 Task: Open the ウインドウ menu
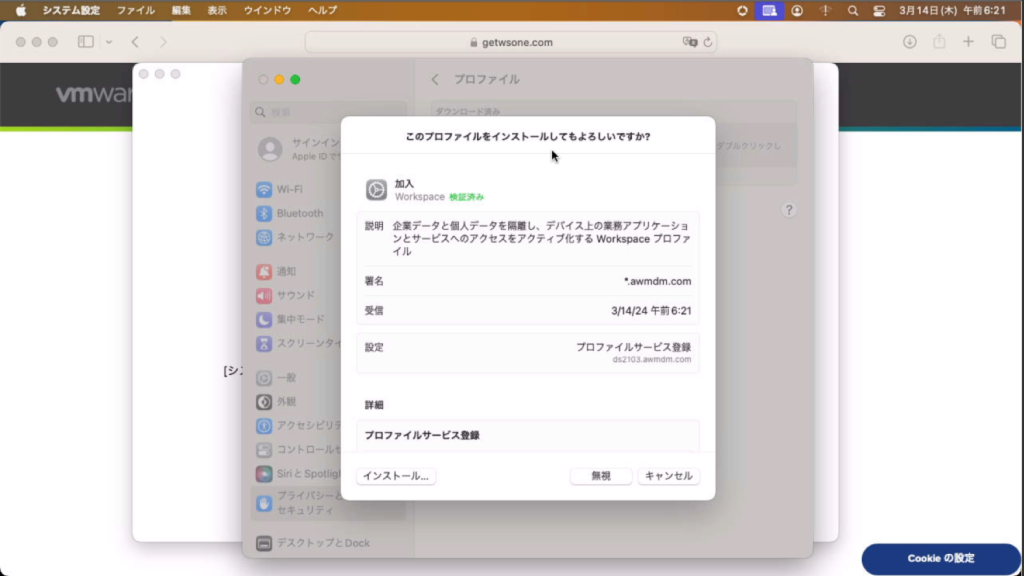[x=267, y=10]
